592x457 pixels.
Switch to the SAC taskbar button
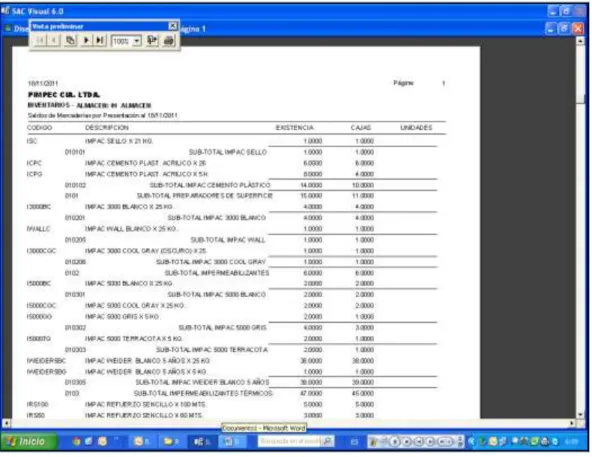coord(202,441)
